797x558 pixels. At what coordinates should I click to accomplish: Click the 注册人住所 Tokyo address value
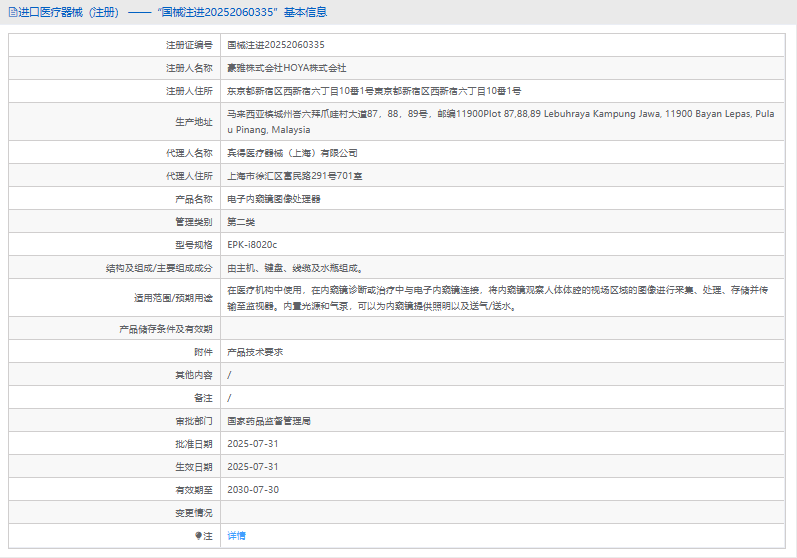374,91
